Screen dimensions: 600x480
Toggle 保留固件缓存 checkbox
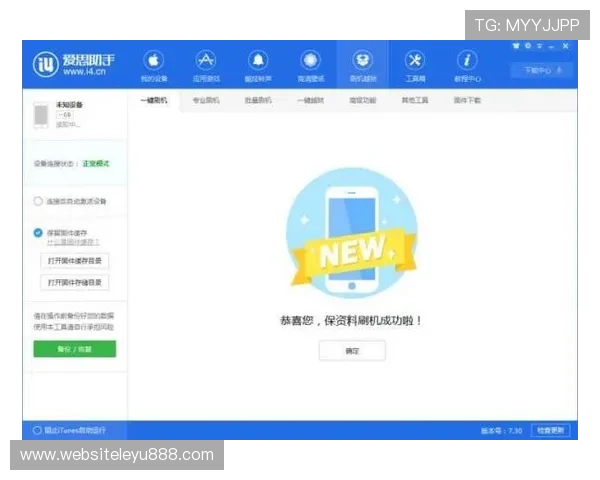coord(38,233)
